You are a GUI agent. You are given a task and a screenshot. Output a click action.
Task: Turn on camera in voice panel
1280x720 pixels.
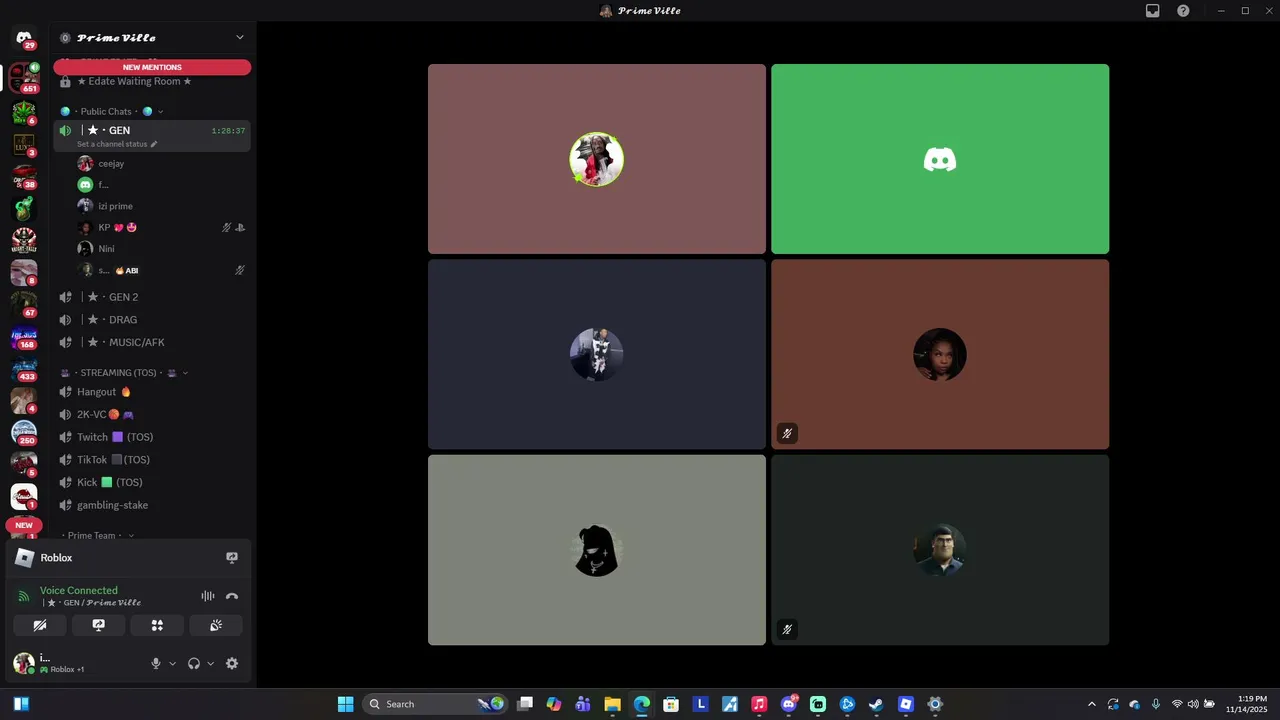click(x=40, y=625)
